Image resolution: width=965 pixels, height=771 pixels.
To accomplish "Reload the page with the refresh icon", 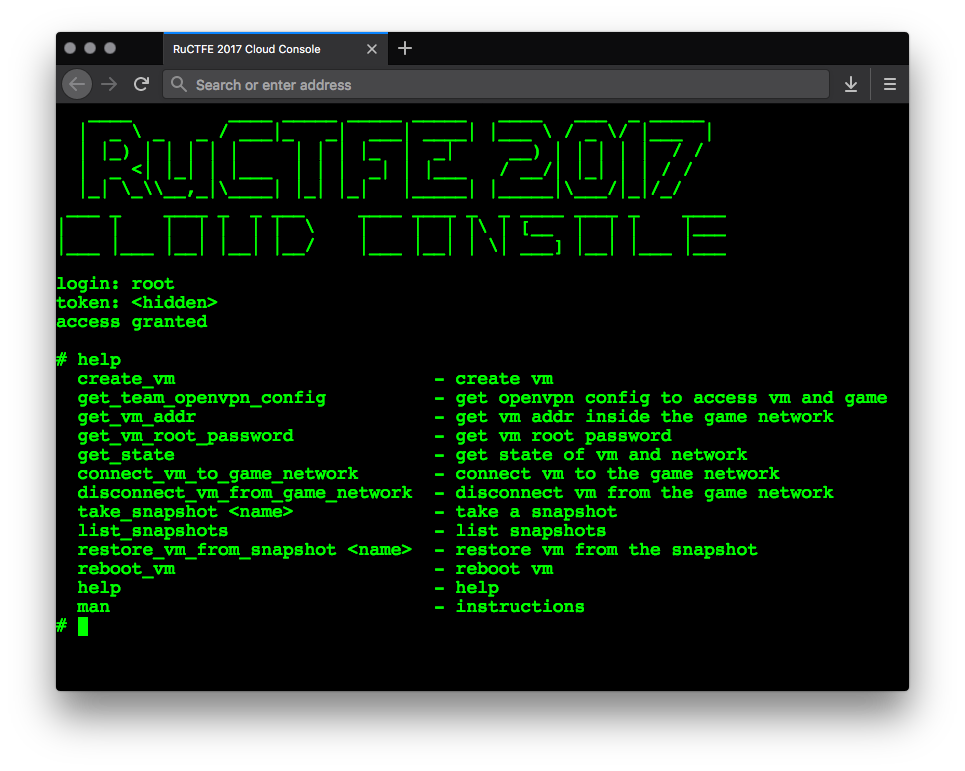I will (x=142, y=84).
